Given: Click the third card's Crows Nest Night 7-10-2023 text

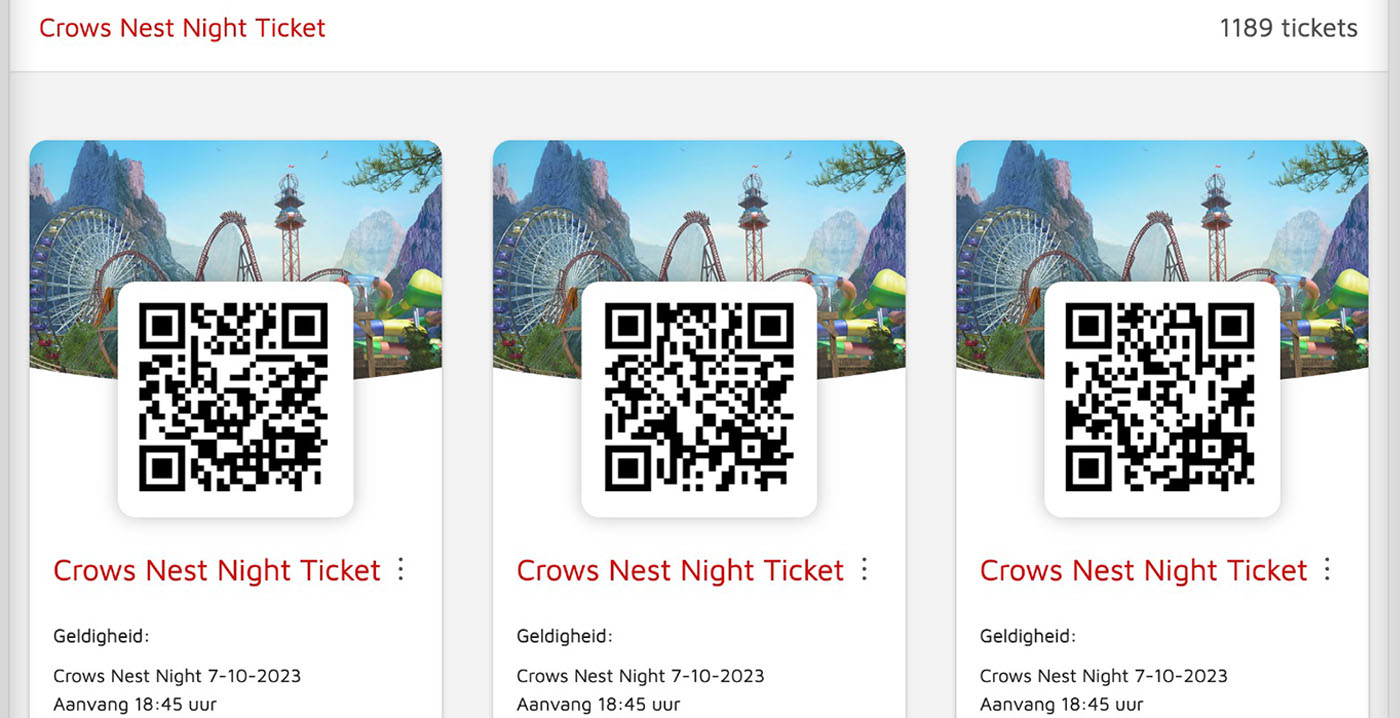Looking at the screenshot, I should 1104,676.
